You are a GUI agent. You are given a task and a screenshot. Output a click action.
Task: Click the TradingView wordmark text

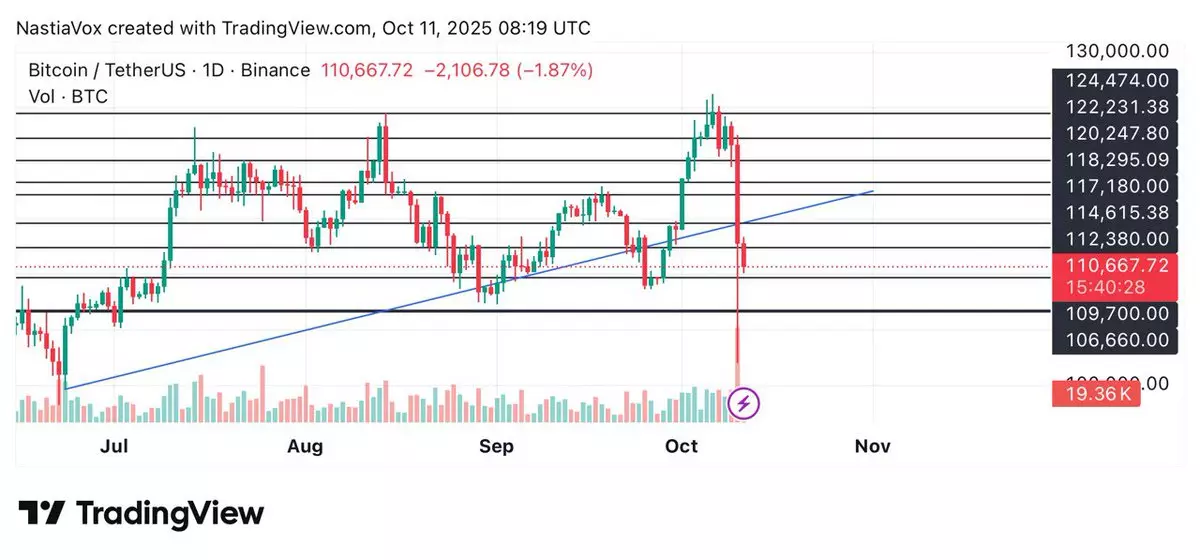pyautogui.click(x=170, y=514)
